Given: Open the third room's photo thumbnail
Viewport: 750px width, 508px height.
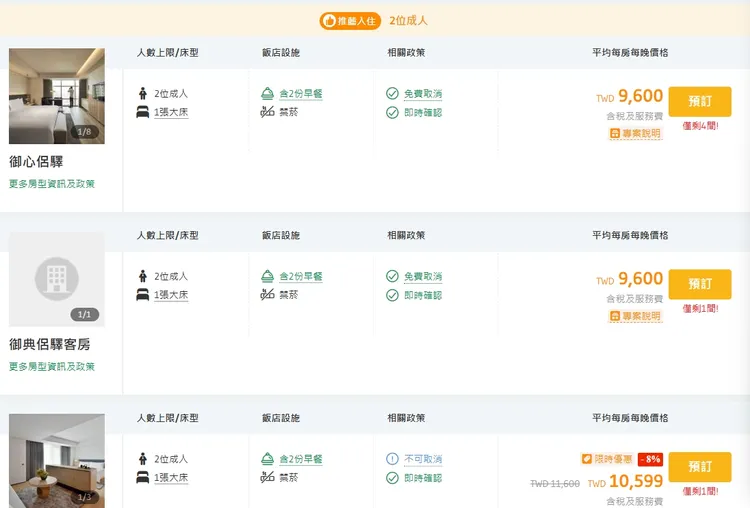Looking at the screenshot, I should coord(57,461).
